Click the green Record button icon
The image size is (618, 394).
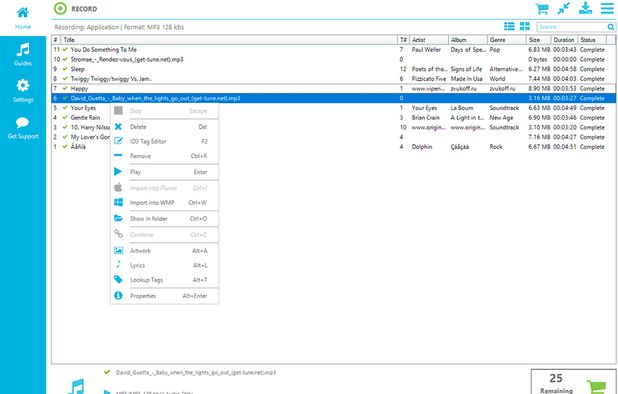[x=60, y=8]
